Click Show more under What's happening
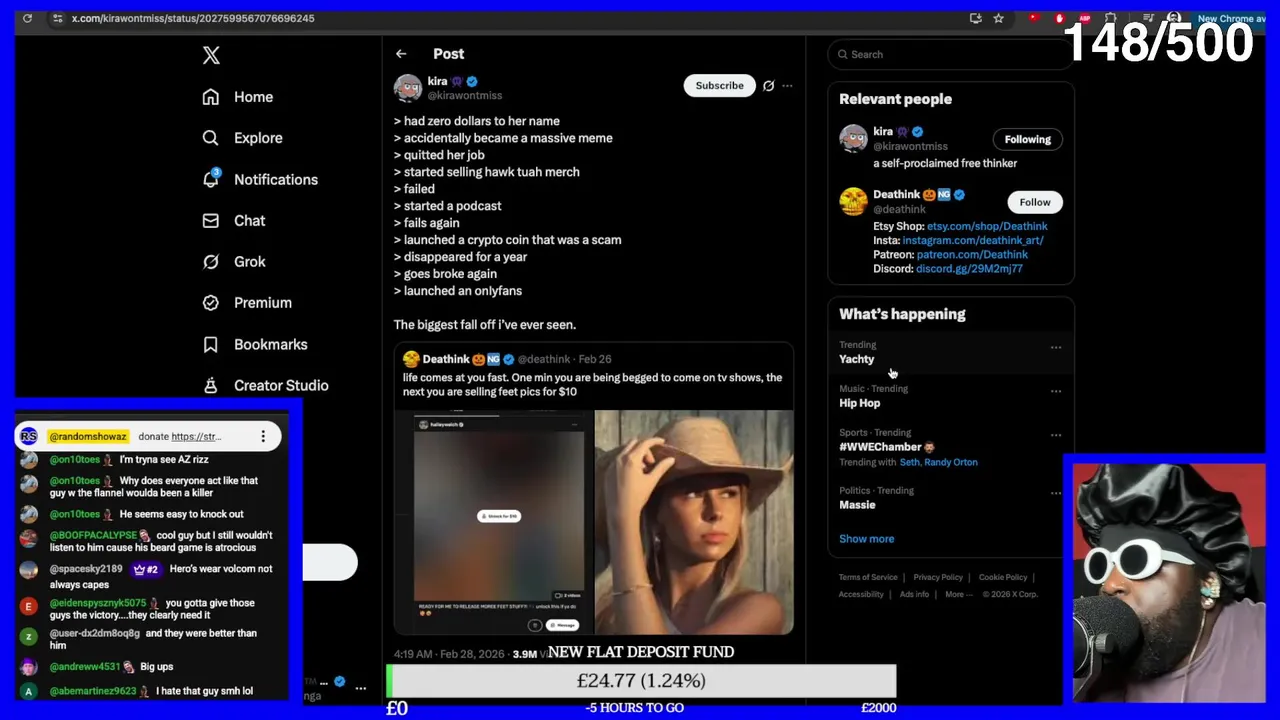 867,539
